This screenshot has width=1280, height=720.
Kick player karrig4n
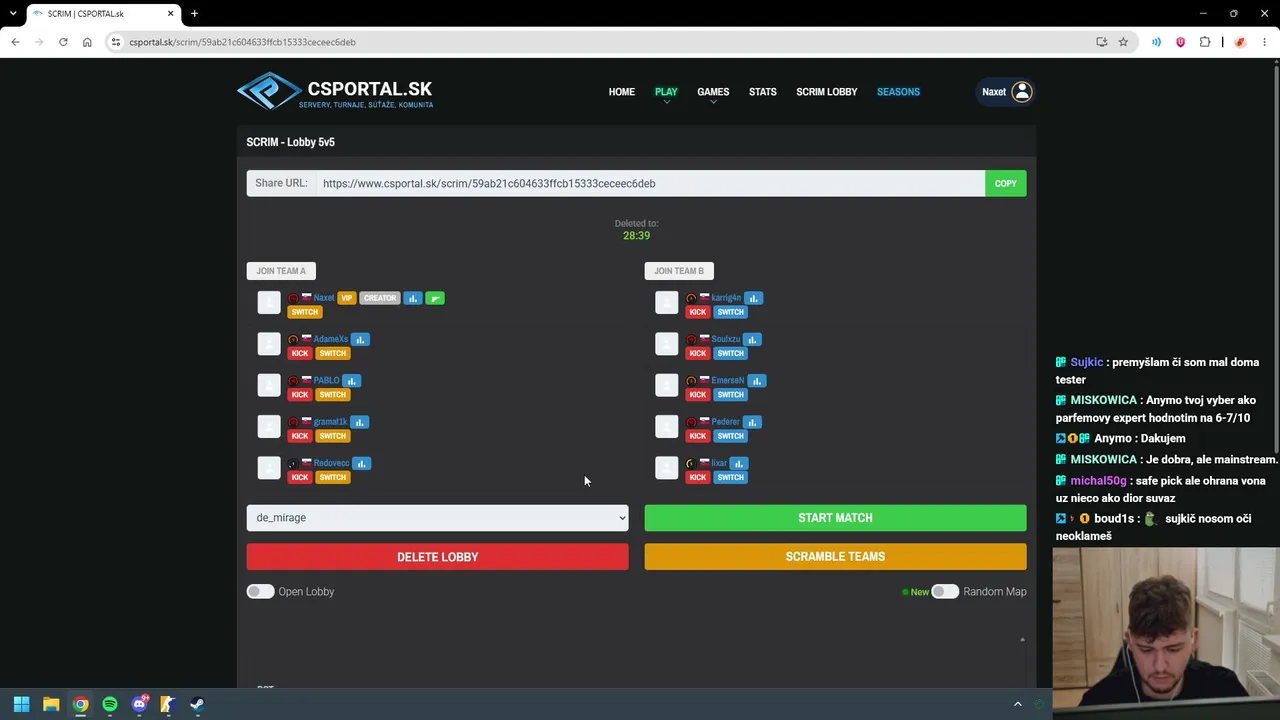[698, 312]
